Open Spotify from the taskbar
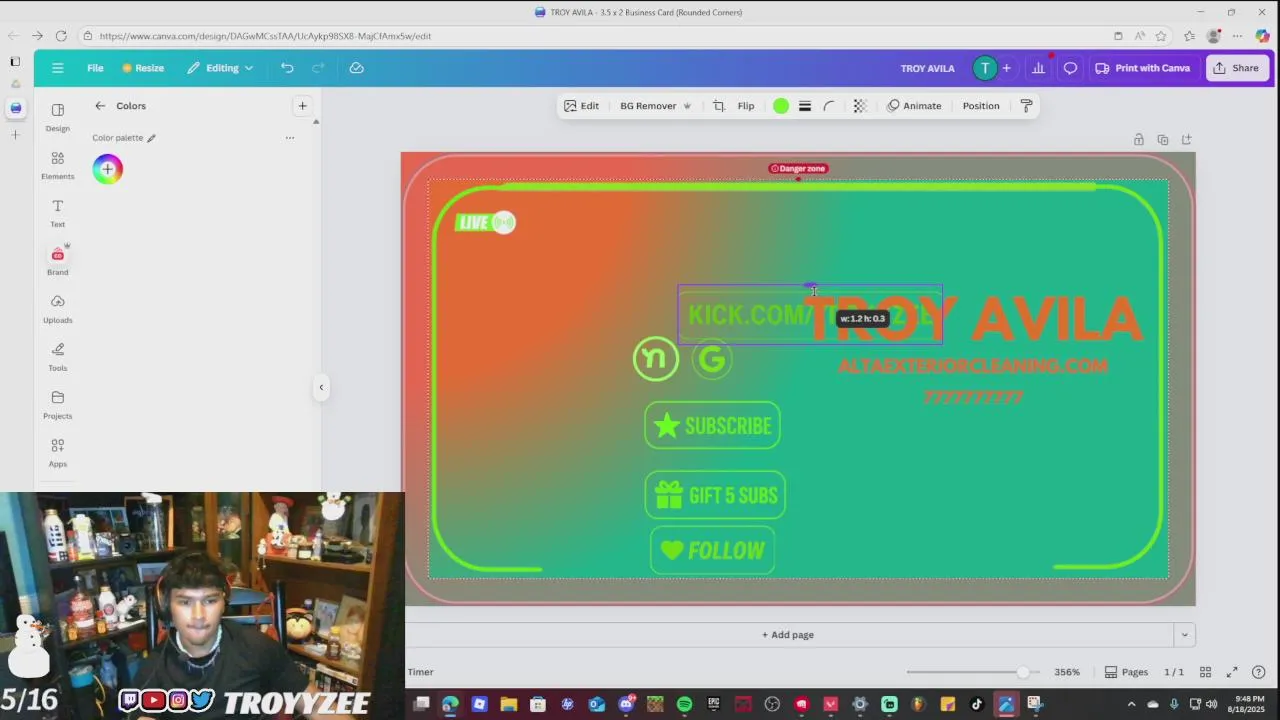 click(x=684, y=704)
